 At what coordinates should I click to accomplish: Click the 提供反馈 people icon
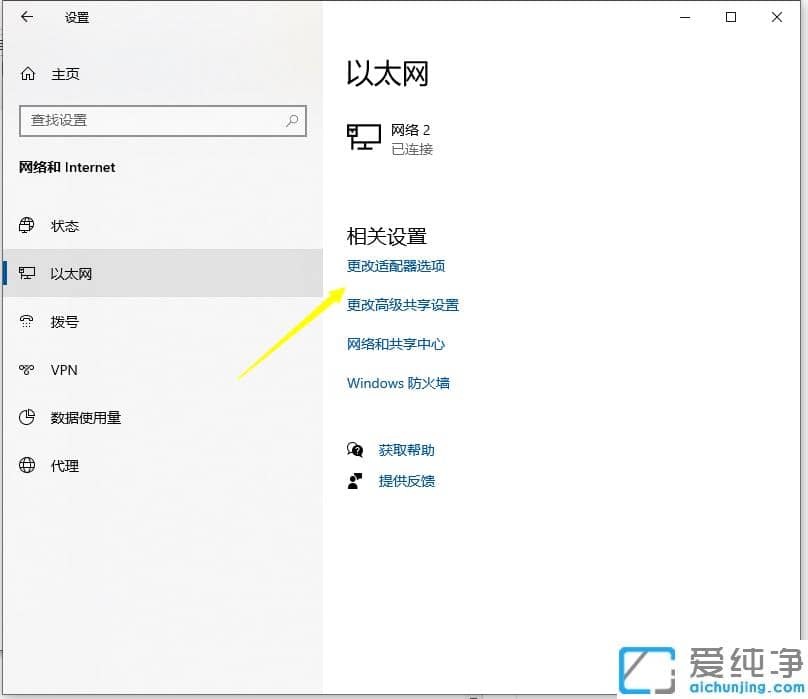[356, 481]
